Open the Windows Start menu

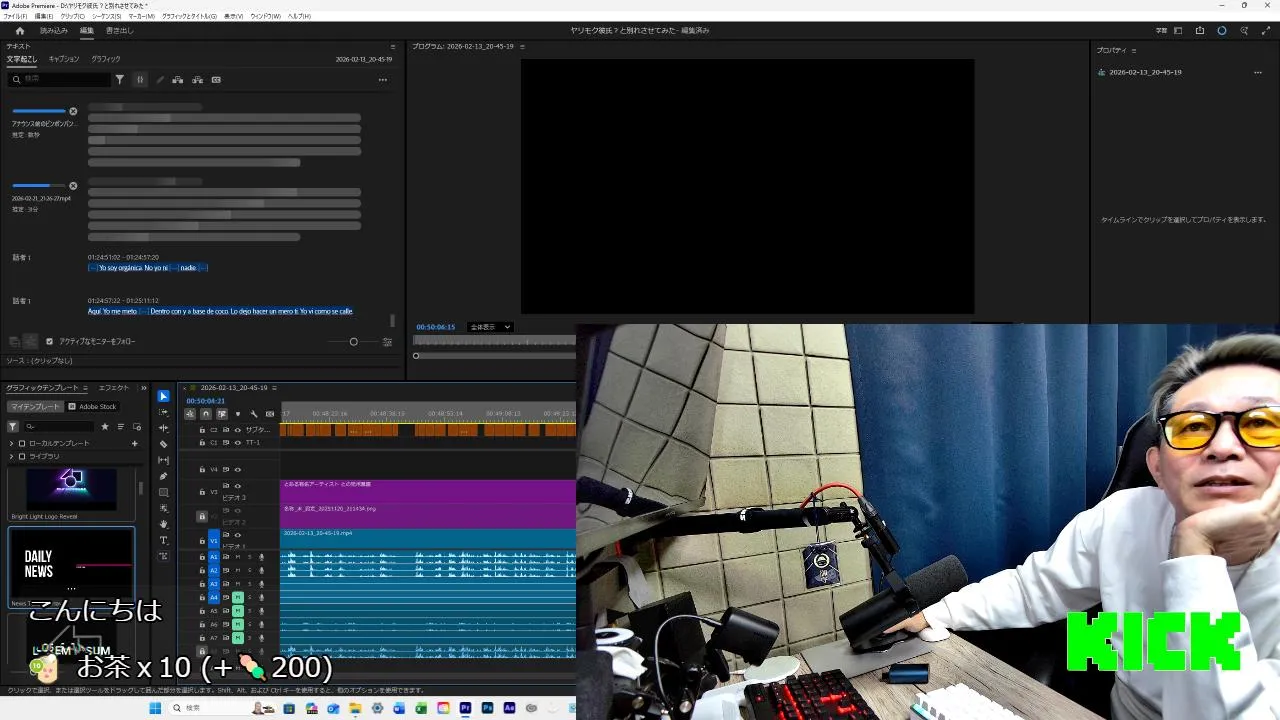point(155,708)
